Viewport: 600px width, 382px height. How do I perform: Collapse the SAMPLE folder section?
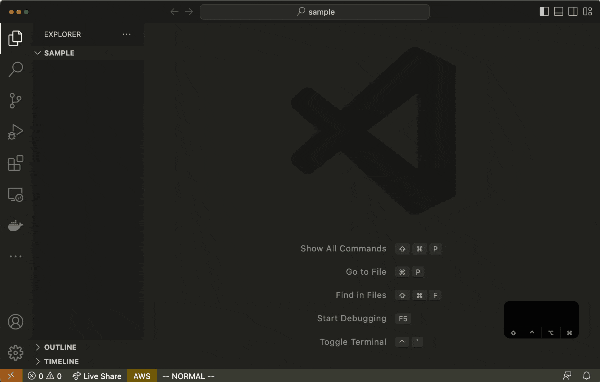click(x=88, y=53)
